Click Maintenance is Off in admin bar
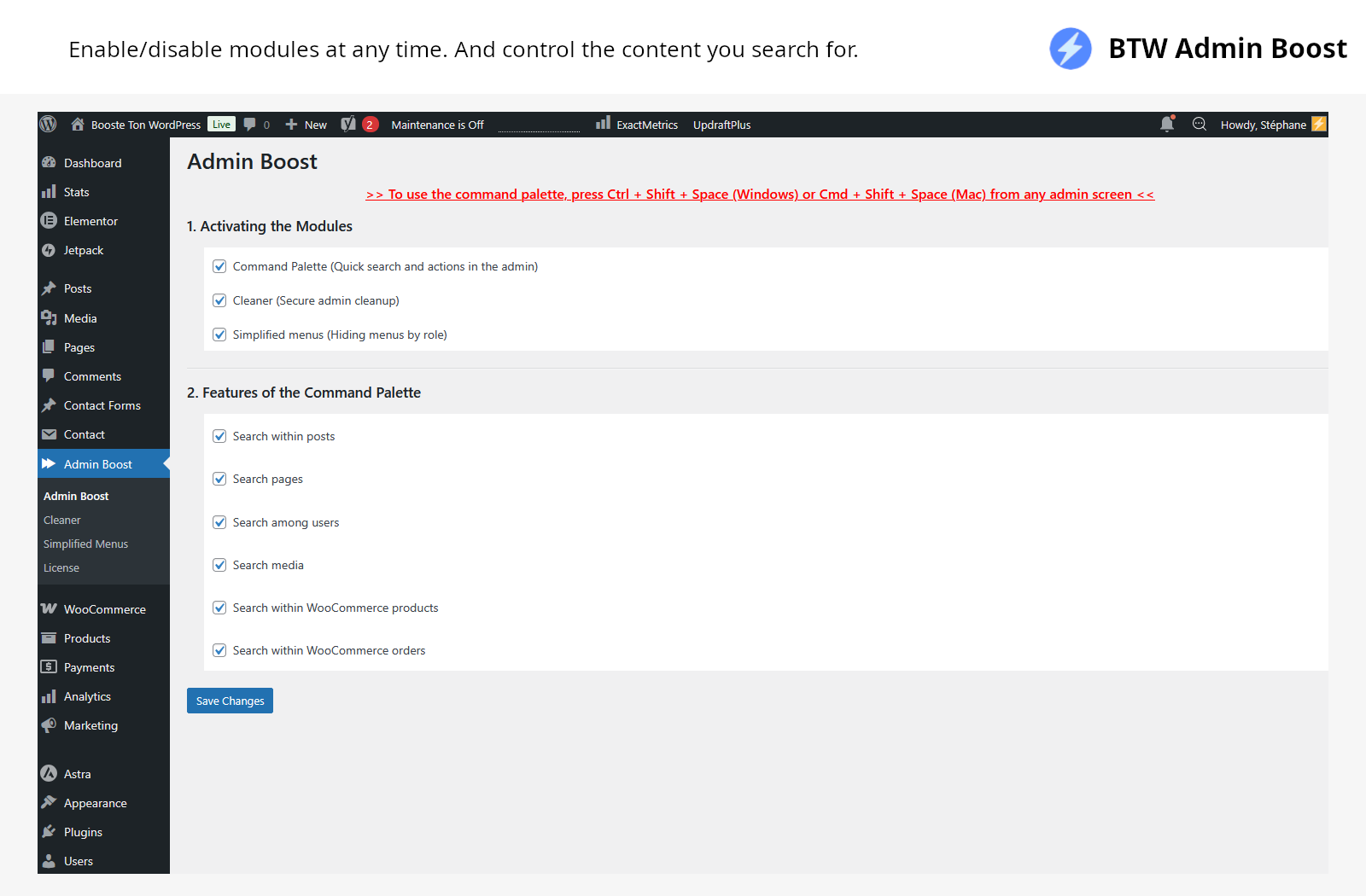Viewport: 1366px width, 896px height. 437,125
